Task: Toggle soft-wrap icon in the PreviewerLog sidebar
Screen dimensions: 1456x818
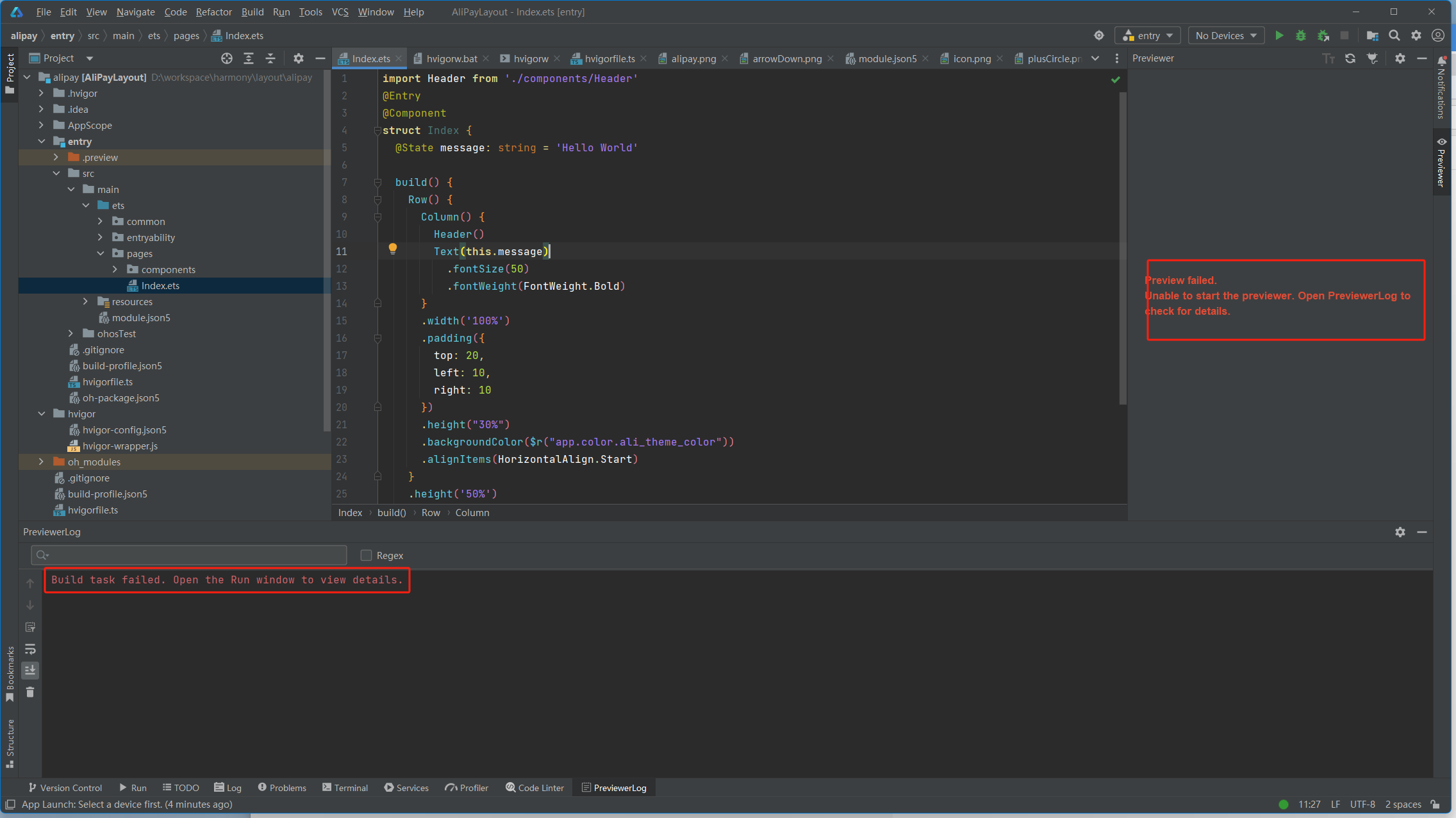Action: (30, 649)
